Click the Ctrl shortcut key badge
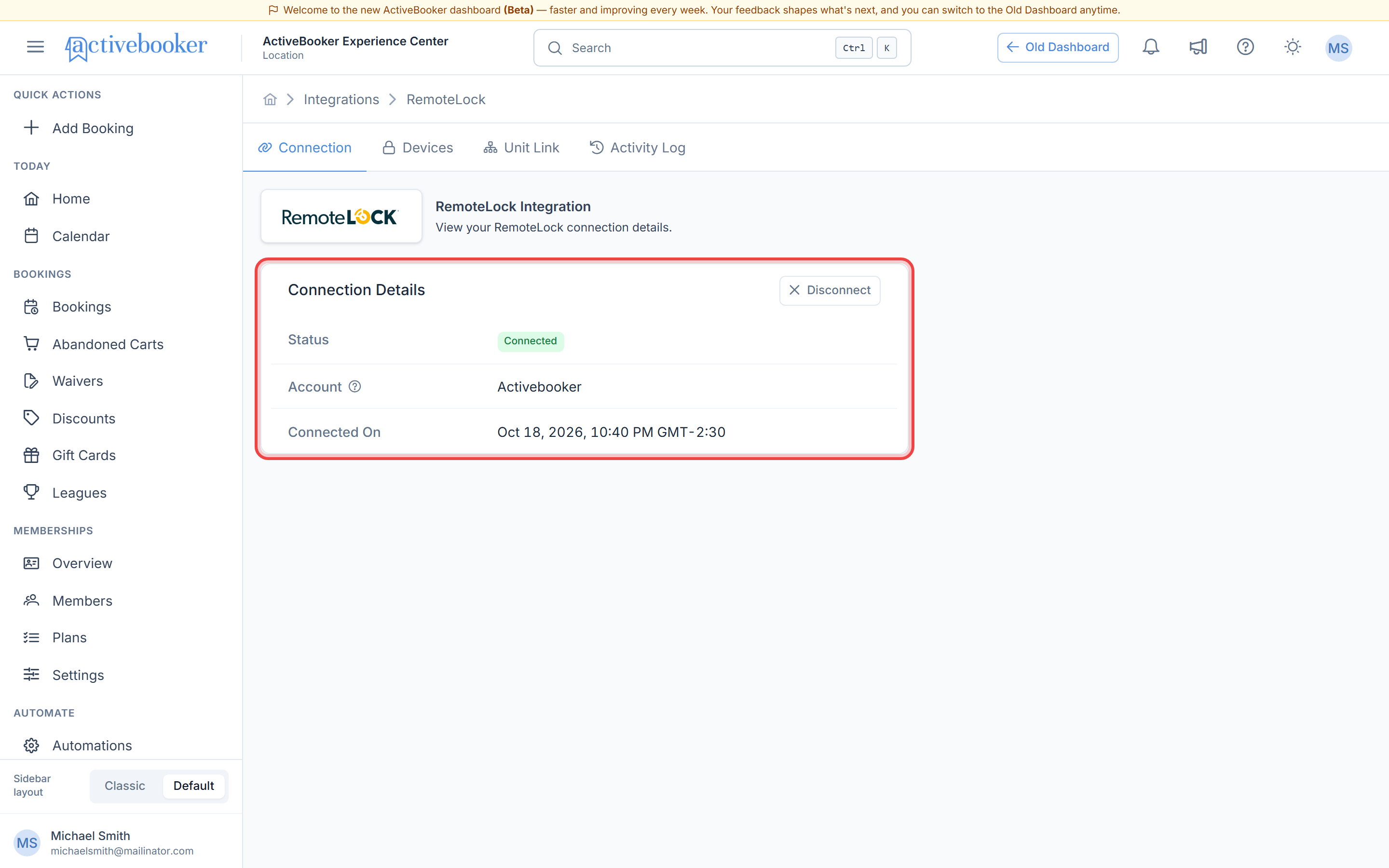The image size is (1389, 868). click(x=854, y=48)
